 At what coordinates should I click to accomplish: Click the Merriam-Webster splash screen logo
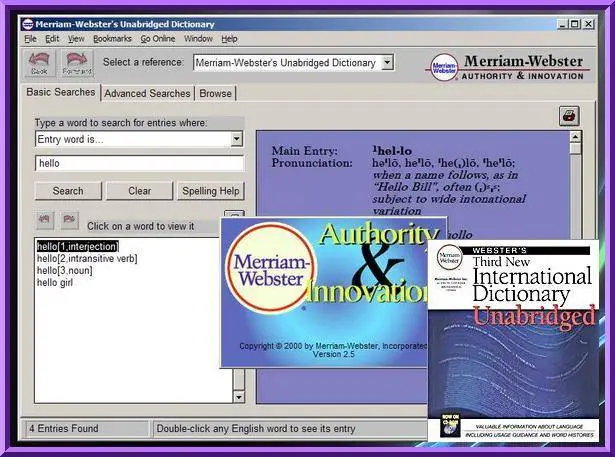pyautogui.click(x=271, y=268)
